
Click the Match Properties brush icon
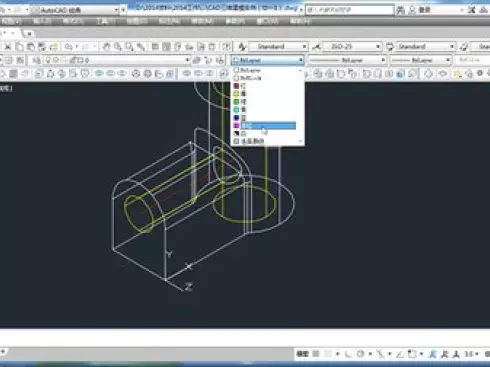(x=54, y=47)
